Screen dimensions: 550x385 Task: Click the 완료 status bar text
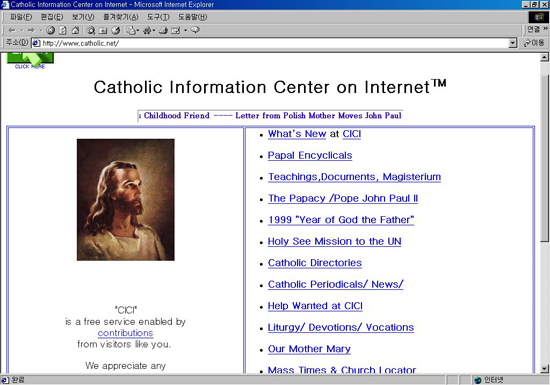click(x=18, y=380)
